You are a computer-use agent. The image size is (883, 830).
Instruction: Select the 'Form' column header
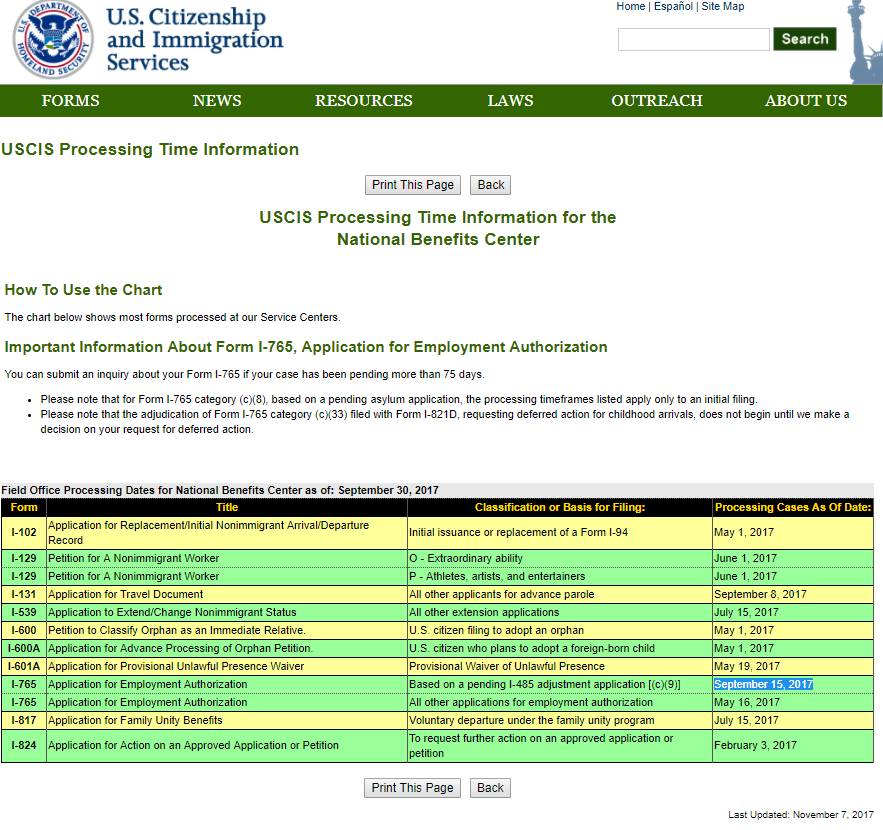coord(24,507)
